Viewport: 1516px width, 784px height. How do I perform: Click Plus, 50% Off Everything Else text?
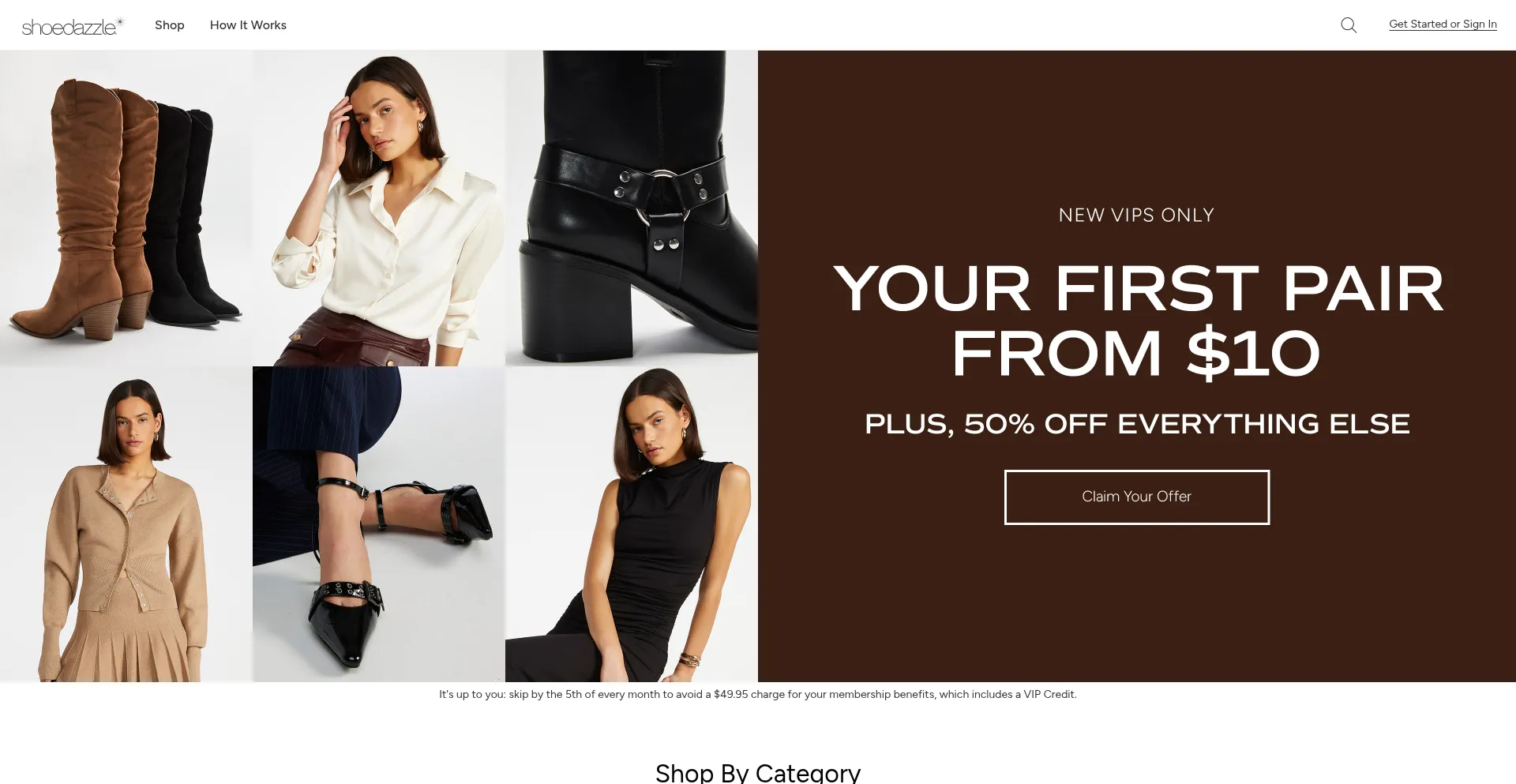(x=1137, y=424)
